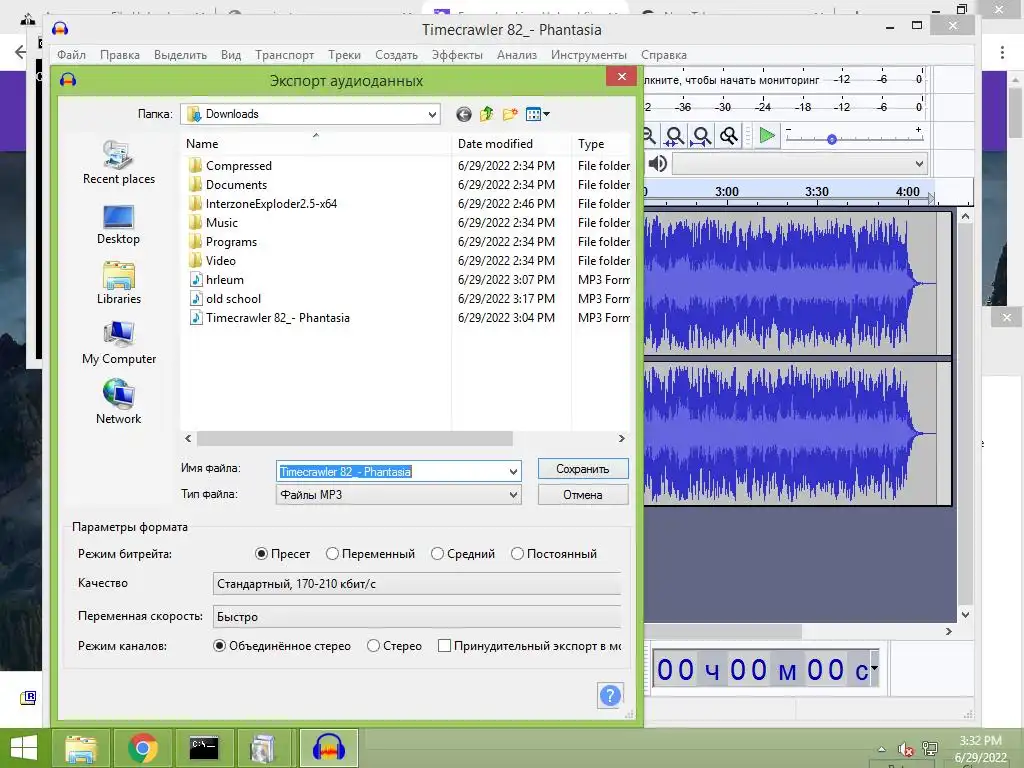Image resolution: width=1024 pixels, height=768 pixels.
Task: Open Google Chrome from the taskbar
Action: tap(142, 748)
